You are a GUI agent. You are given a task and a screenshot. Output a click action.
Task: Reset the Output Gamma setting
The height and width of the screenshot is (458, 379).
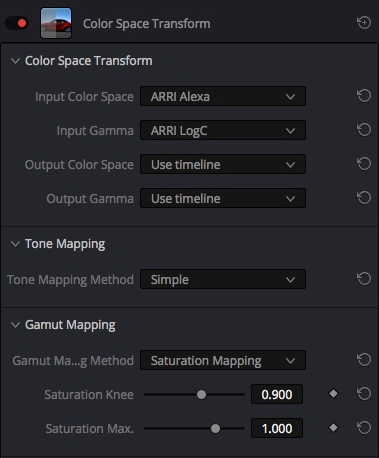click(x=364, y=198)
